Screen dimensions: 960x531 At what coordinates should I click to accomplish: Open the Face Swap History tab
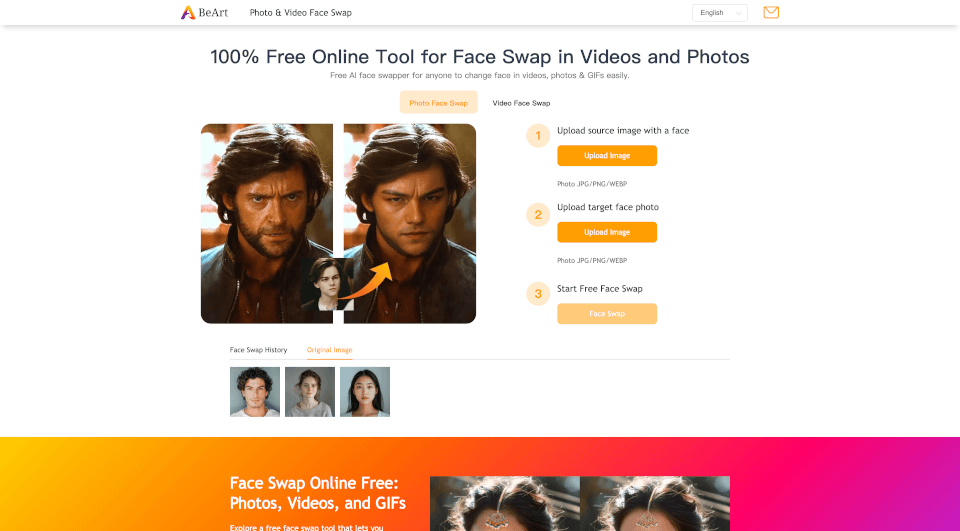tap(258, 350)
